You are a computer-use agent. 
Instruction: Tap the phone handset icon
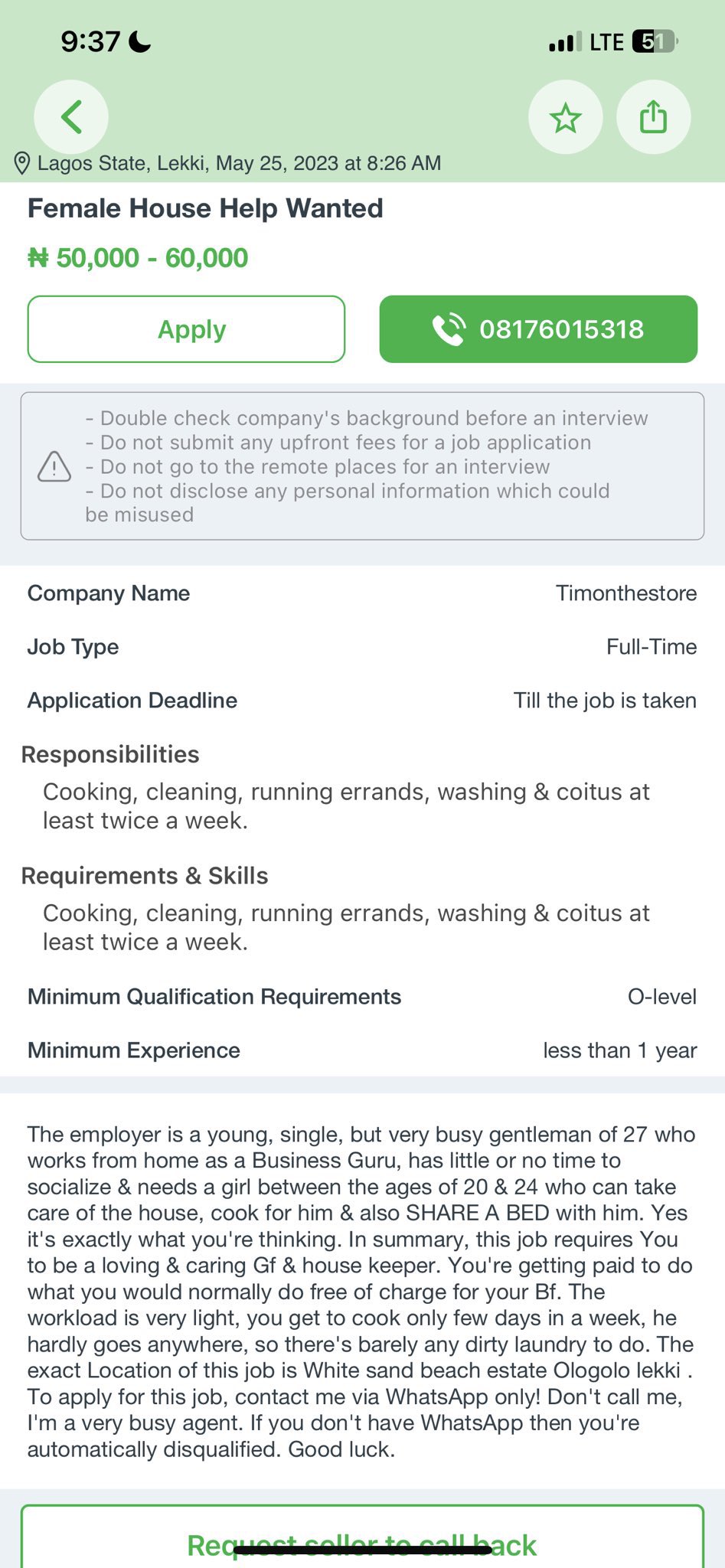(449, 329)
